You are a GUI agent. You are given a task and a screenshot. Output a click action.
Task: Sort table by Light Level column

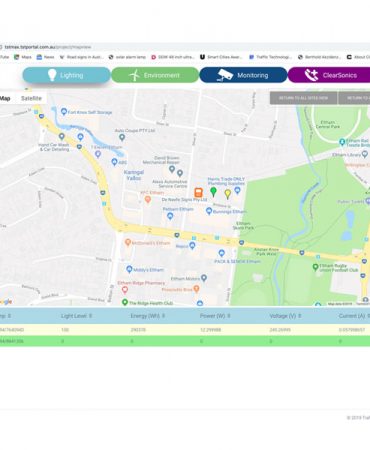click(x=76, y=316)
